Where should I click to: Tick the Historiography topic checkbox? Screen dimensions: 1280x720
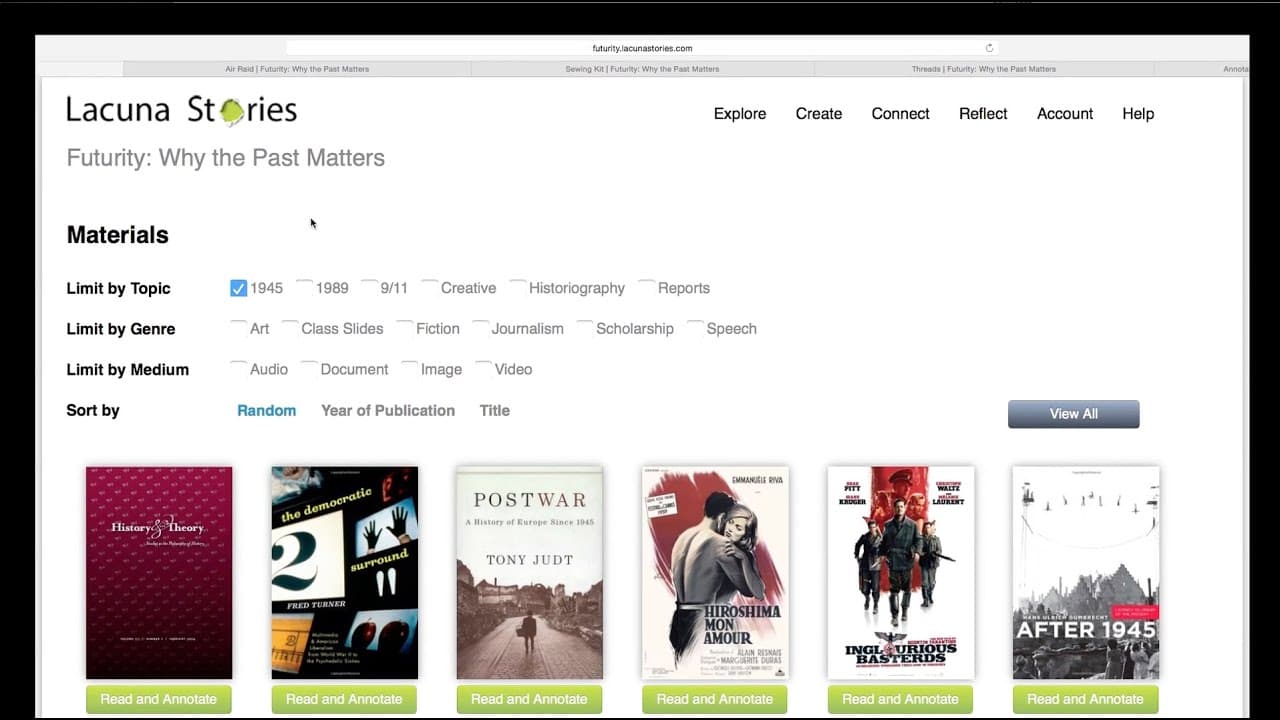coord(517,287)
